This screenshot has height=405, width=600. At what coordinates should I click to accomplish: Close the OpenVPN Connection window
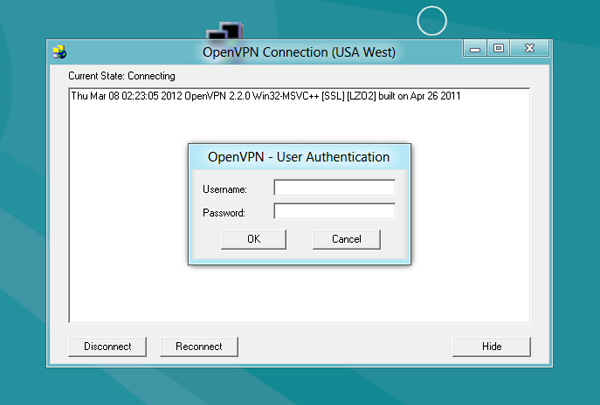[x=530, y=49]
